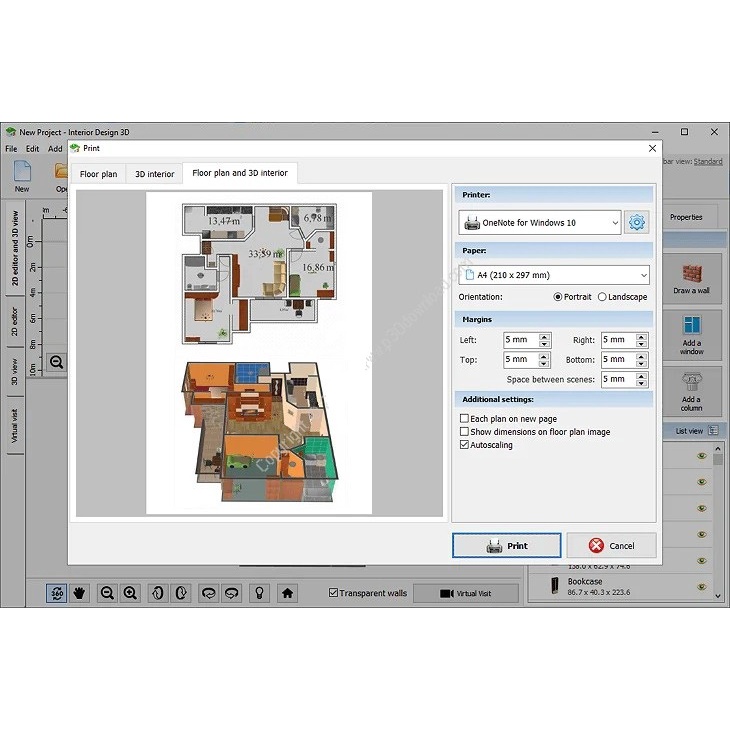Open the 3D view side tab
This screenshot has width=730, height=730.
click(14, 372)
